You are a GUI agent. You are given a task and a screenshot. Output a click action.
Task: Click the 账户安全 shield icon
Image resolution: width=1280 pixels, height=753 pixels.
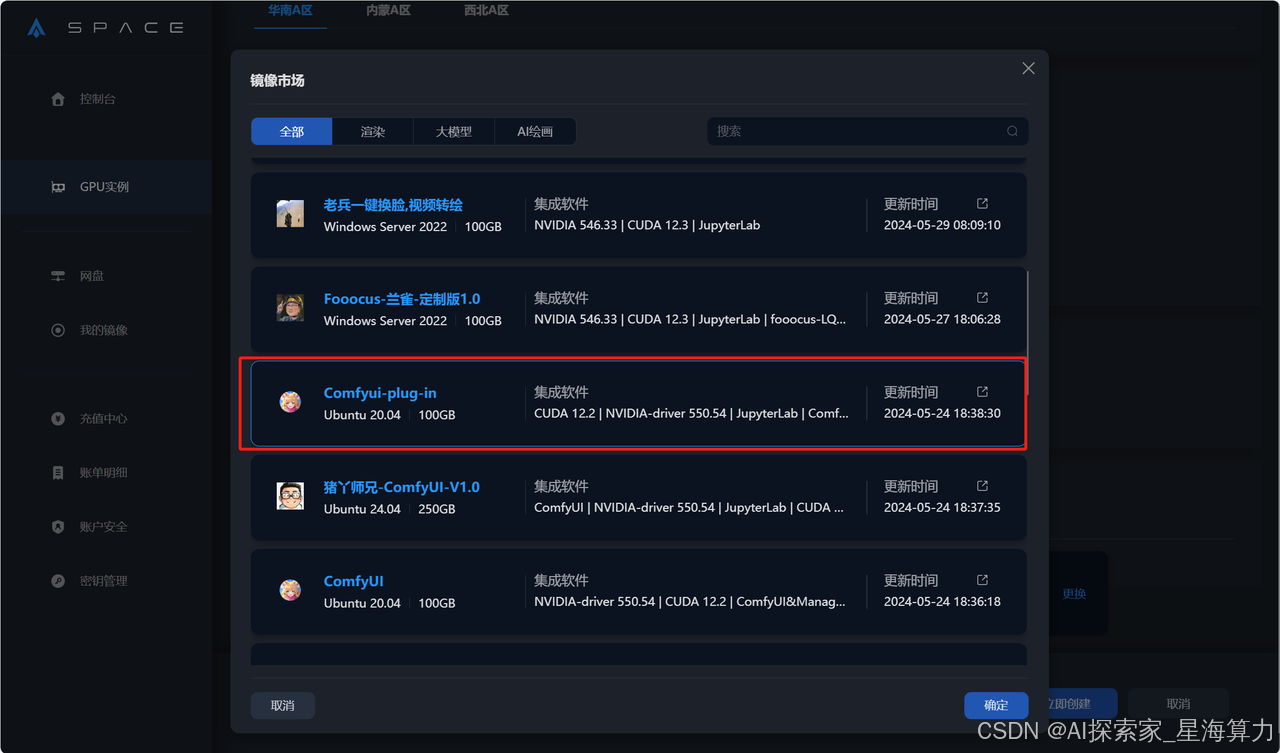58,527
